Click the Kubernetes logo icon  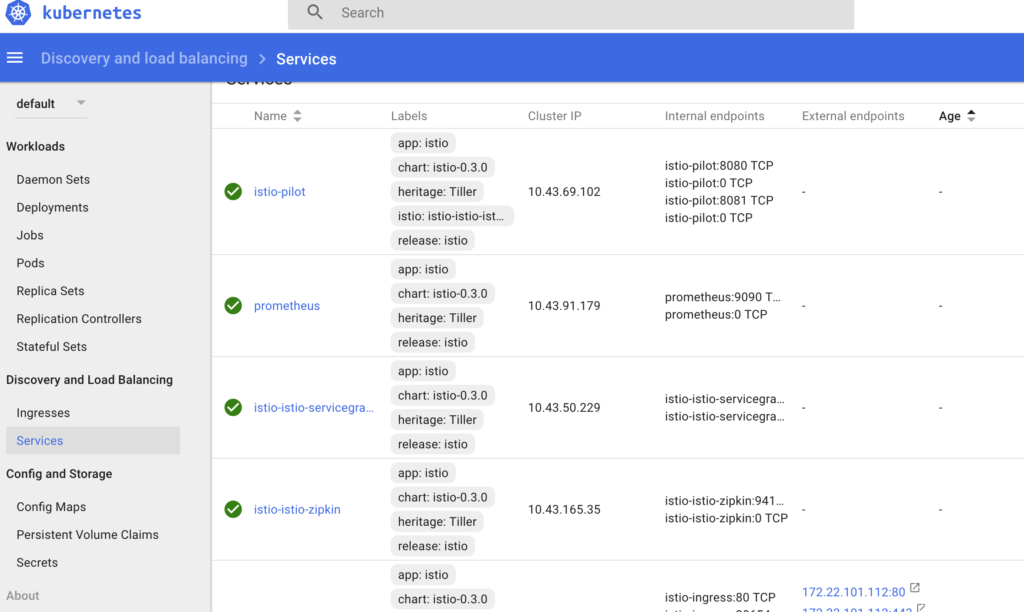coord(19,14)
